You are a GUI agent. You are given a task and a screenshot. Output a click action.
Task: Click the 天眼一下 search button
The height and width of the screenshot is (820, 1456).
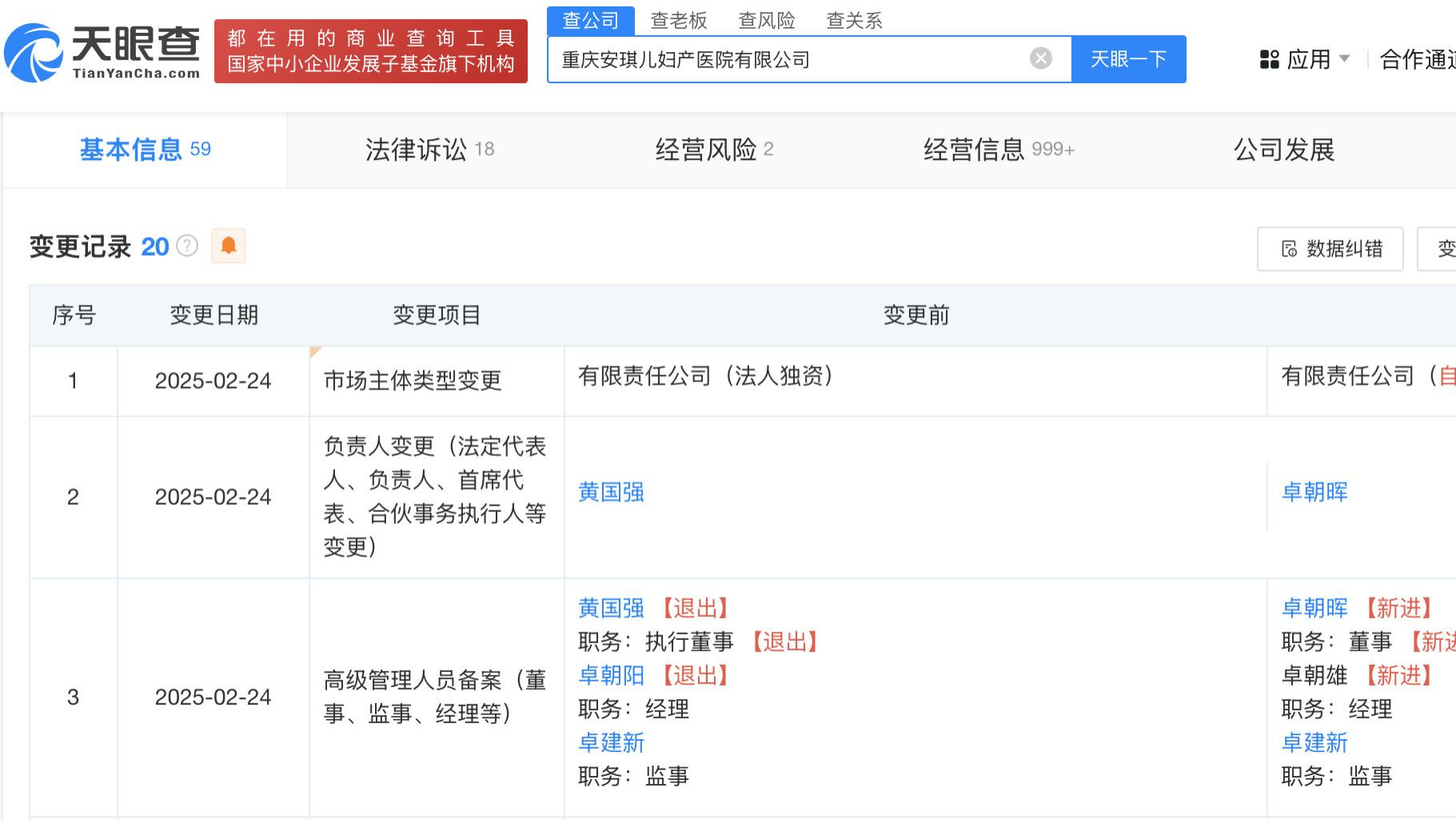(x=1128, y=59)
